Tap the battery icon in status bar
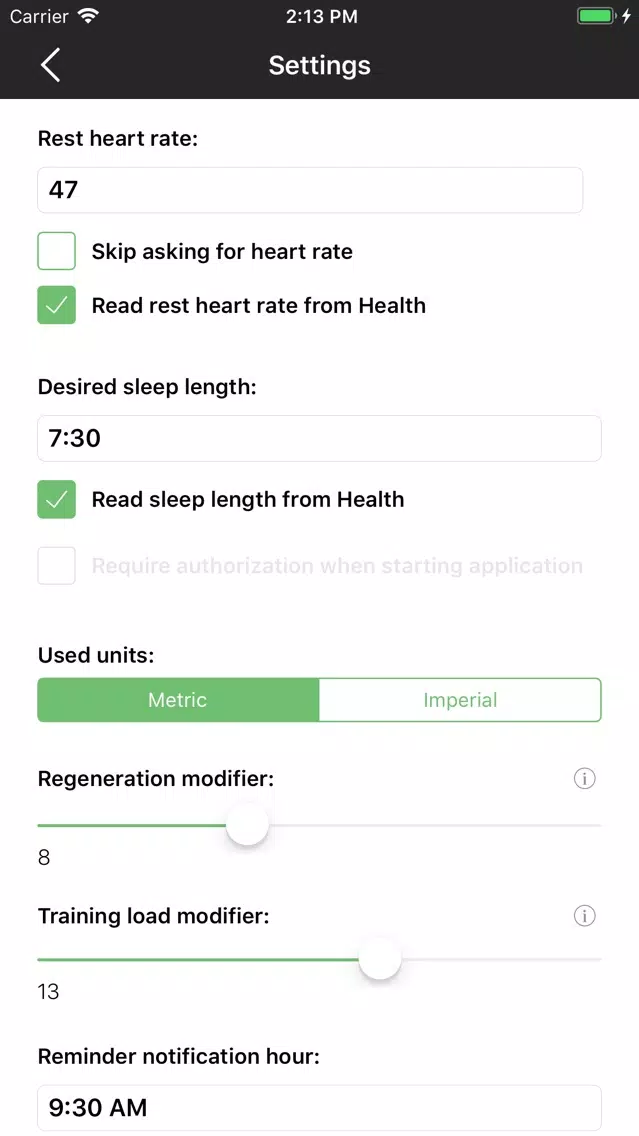639x1136 pixels. click(x=597, y=17)
